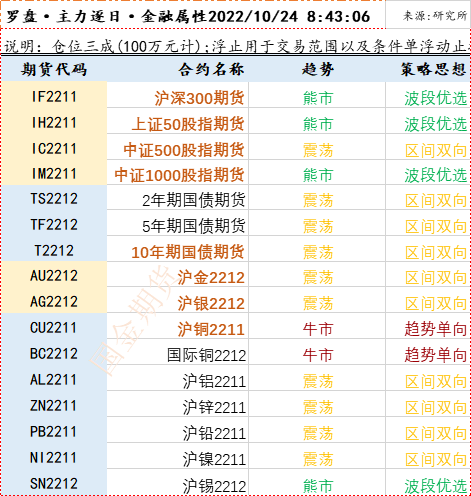
Task: Click 震荡 trend in AU2212 row
Action: point(318,278)
